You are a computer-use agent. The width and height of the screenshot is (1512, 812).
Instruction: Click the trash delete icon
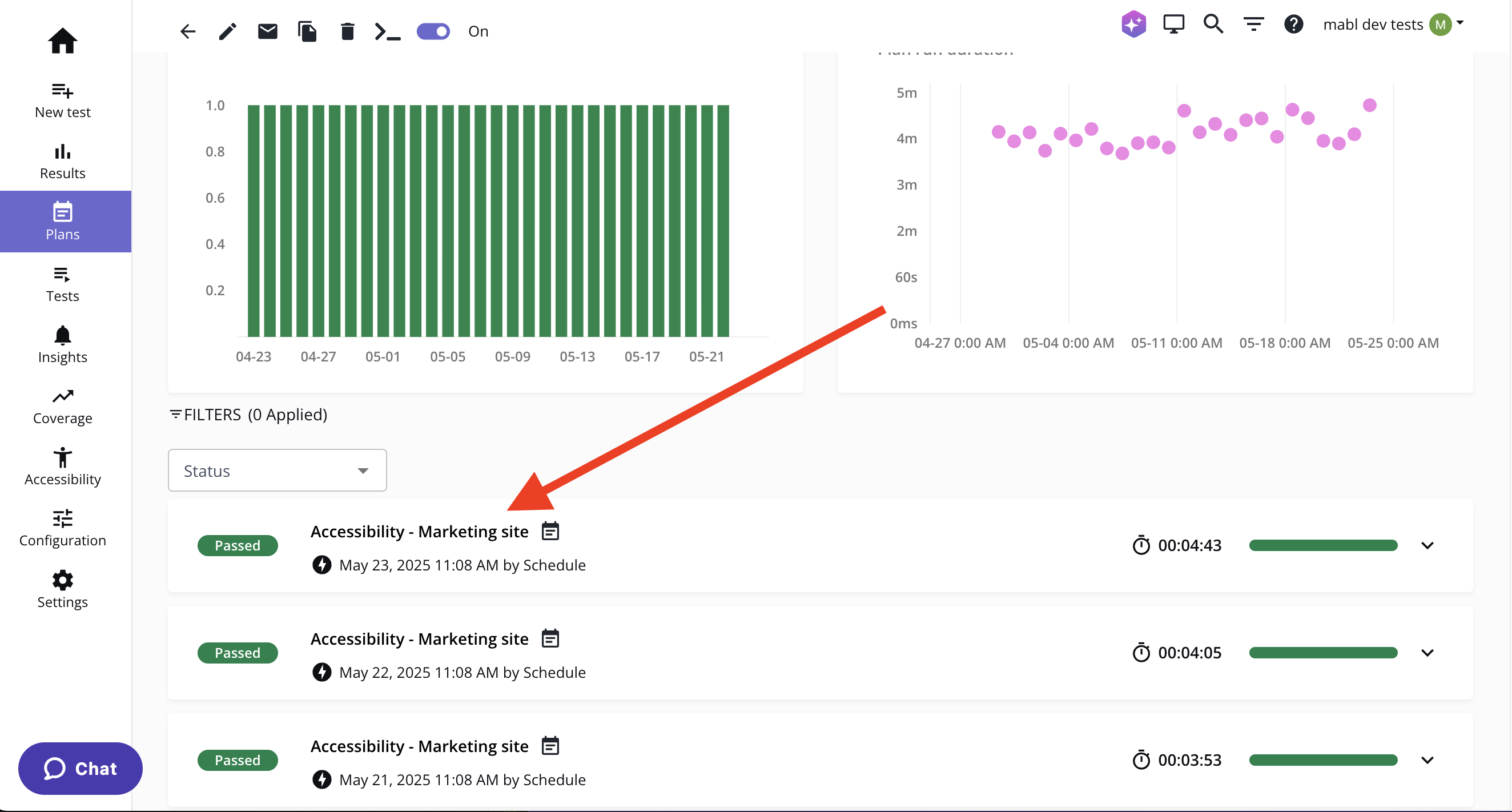[x=348, y=31]
